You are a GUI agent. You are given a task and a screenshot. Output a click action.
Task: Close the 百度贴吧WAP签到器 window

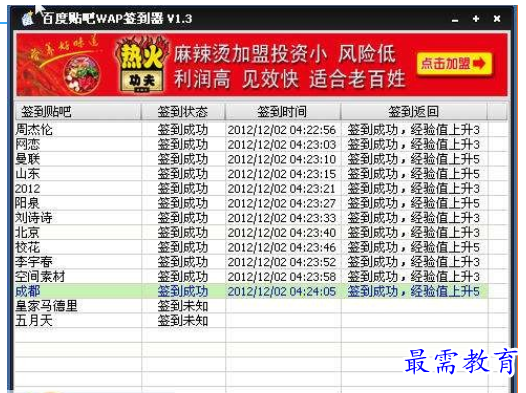pyautogui.click(x=497, y=19)
